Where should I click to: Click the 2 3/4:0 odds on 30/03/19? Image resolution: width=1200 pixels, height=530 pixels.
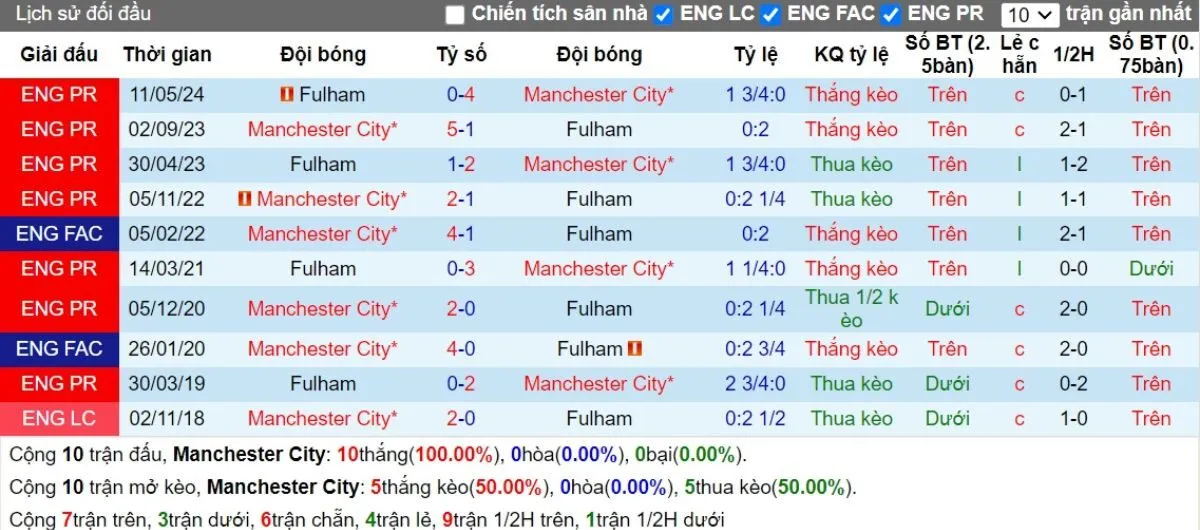[x=755, y=384]
